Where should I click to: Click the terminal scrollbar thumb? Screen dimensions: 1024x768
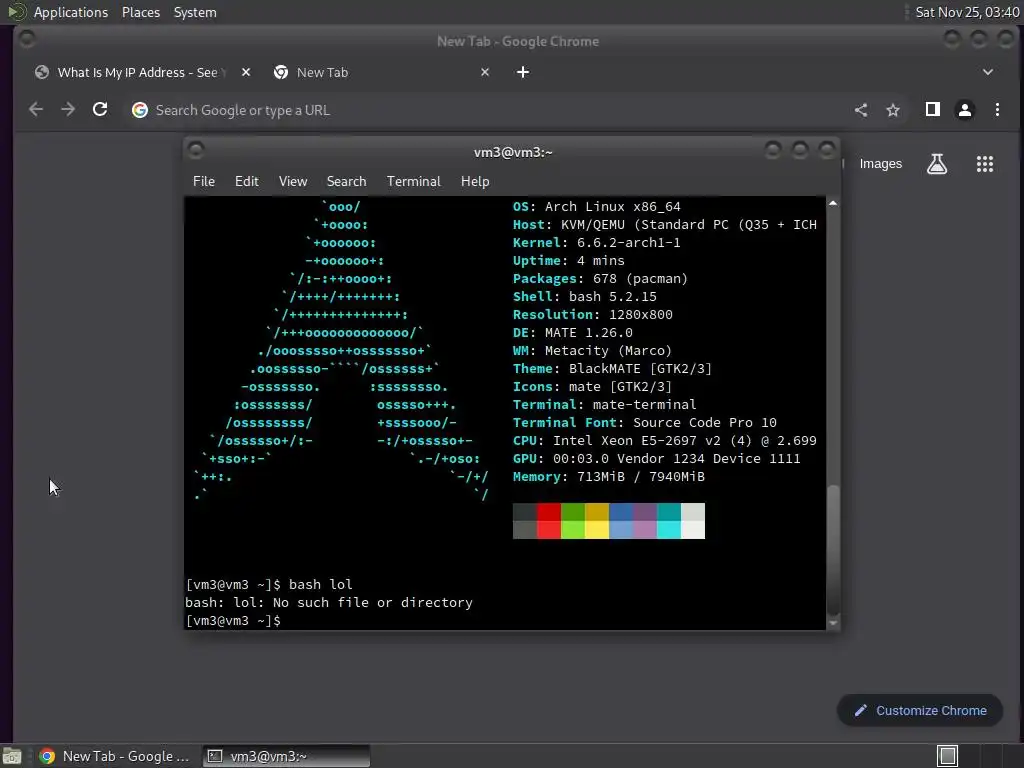tap(833, 549)
